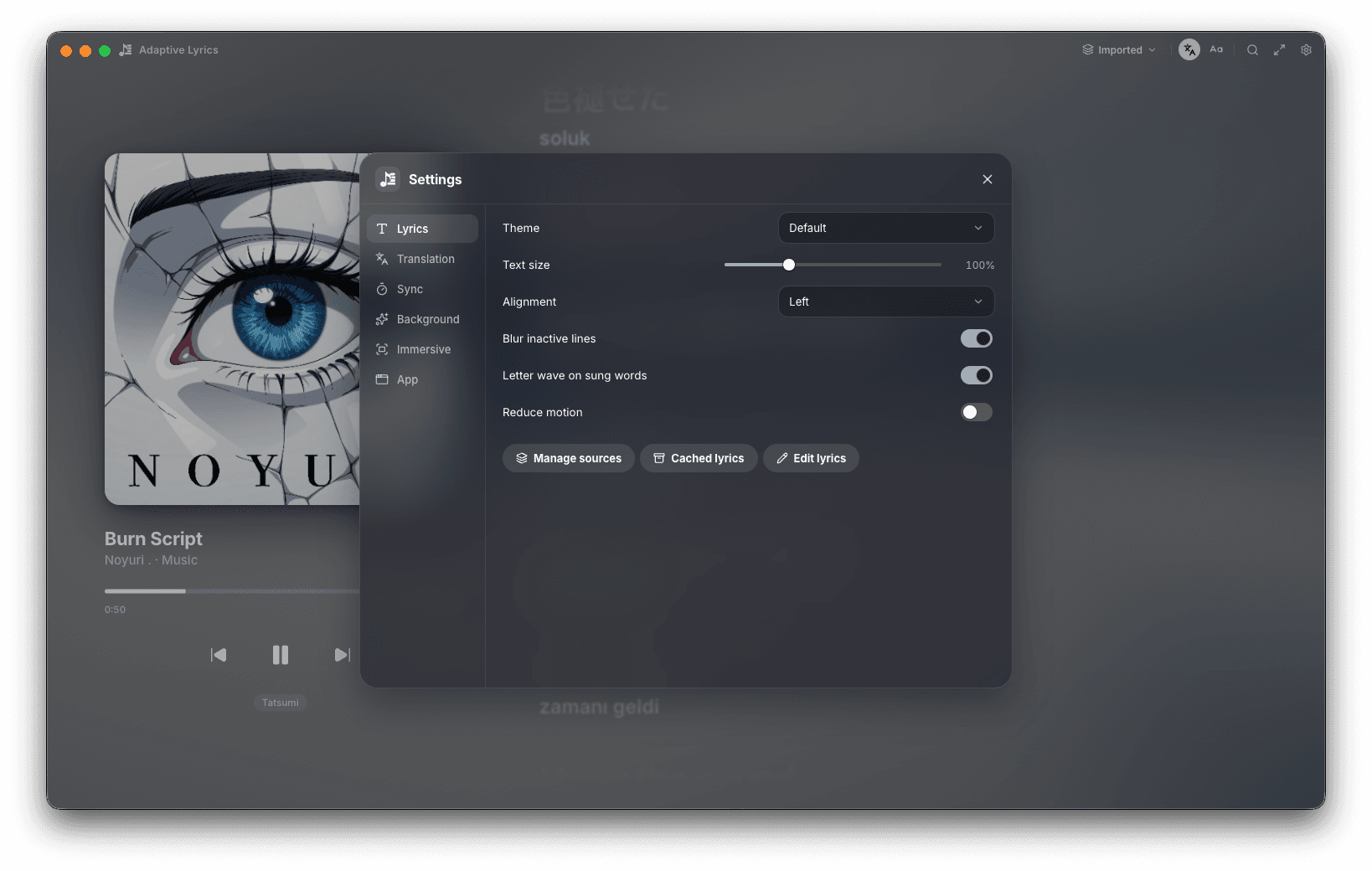The width and height of the screenshot is (1372, 871).
Task: Open the App settings tab
Action: (422, 379)
